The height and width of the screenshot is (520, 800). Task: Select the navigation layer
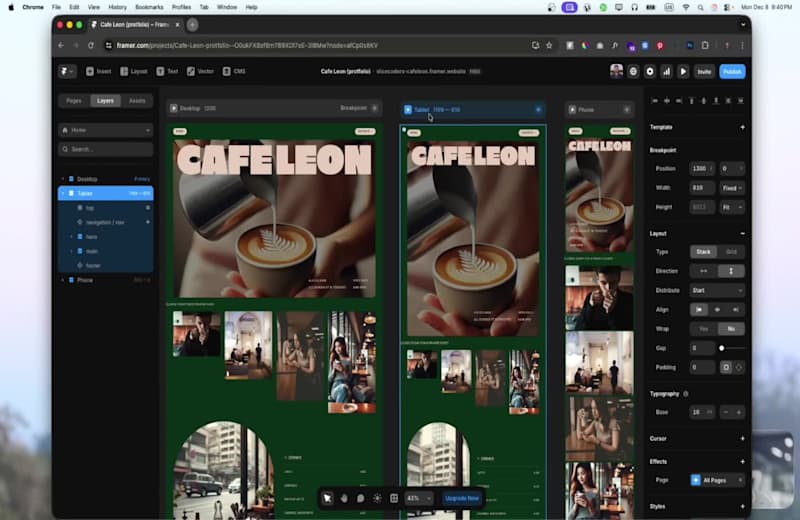point(106,222)
